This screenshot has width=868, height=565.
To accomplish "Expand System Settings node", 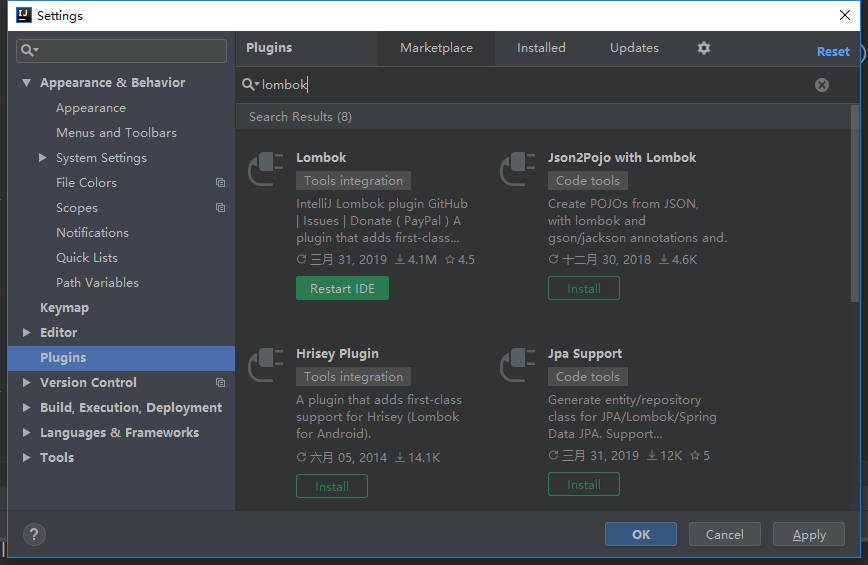I will 43,158.
